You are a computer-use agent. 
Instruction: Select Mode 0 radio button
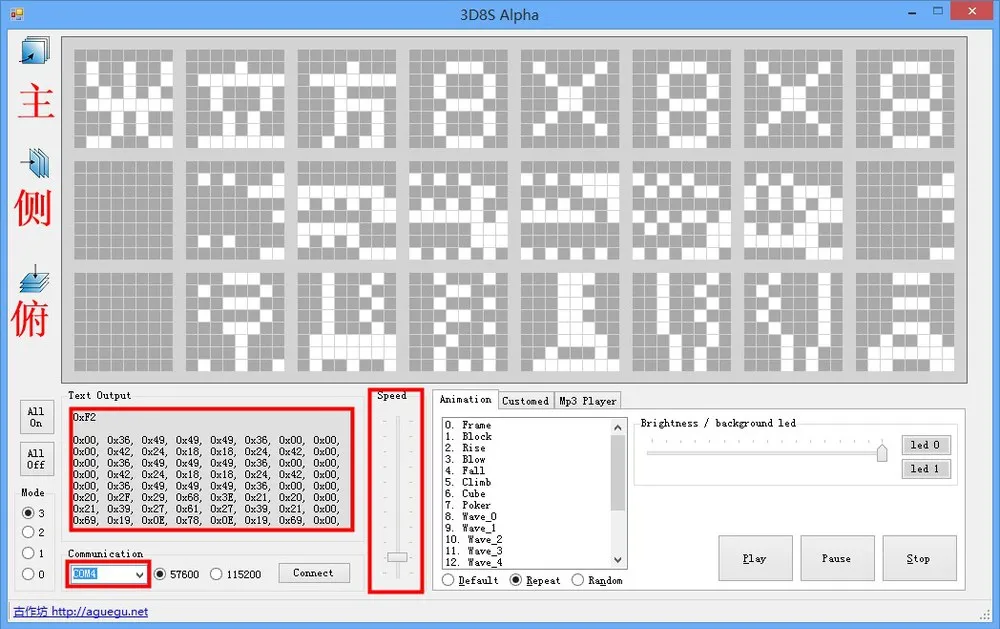pos(28,574)
